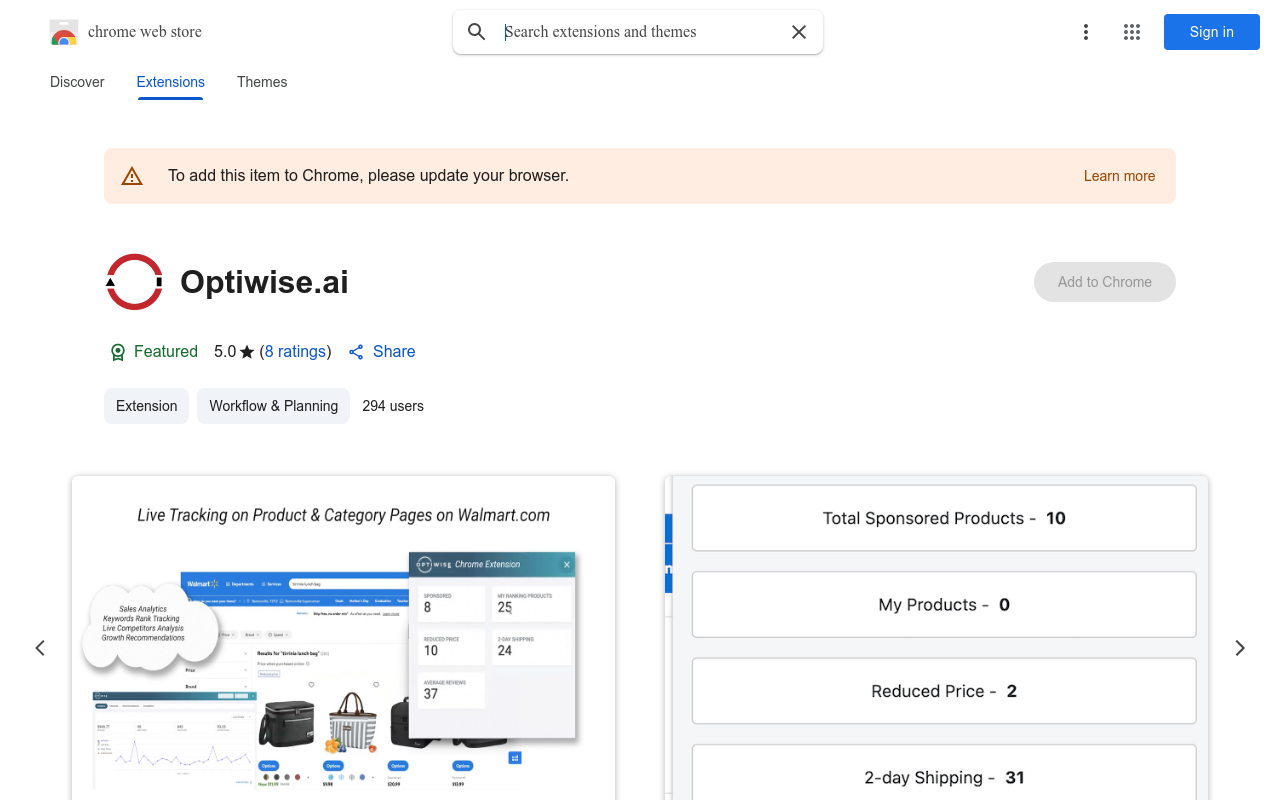The height and width of the screenshot is (800, 1280).
Task: Click the Optiwise.ai title text
Action: tap(264, 282)
